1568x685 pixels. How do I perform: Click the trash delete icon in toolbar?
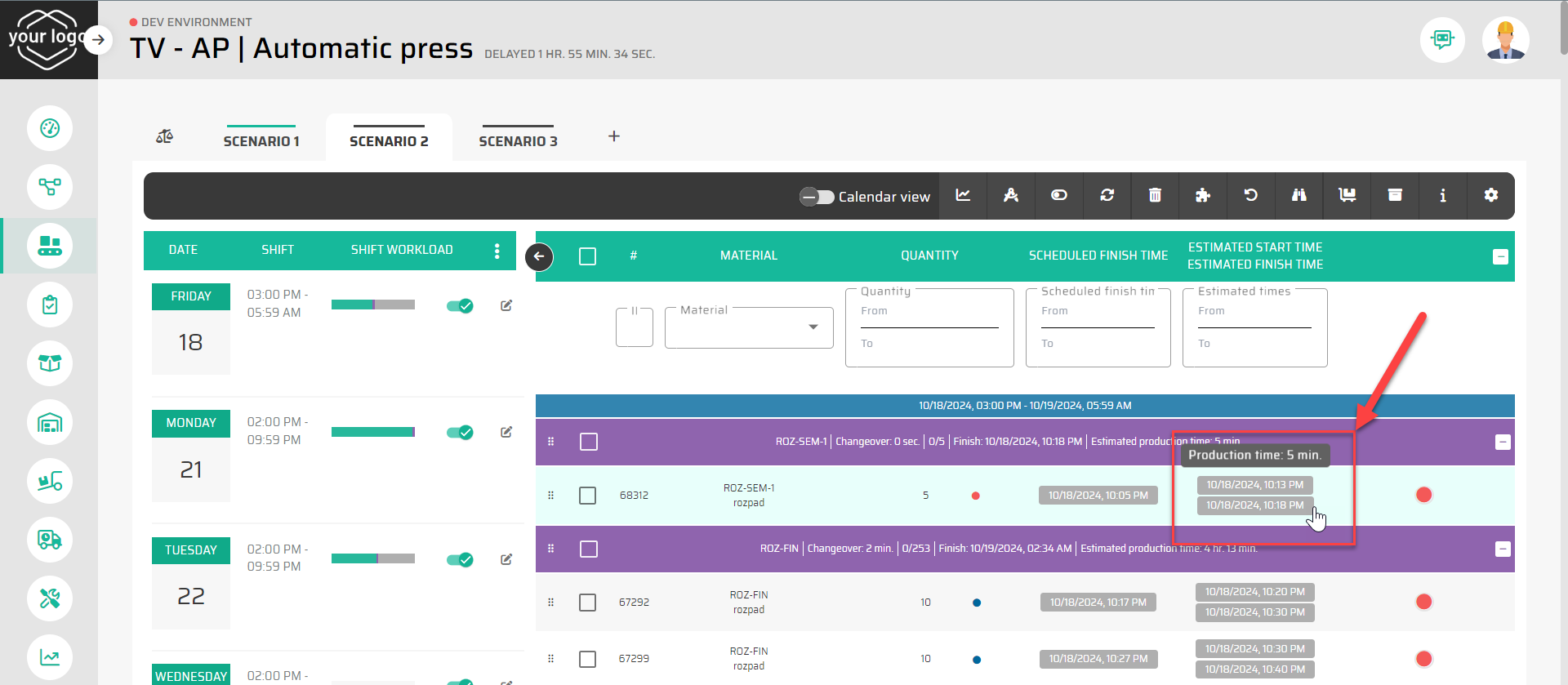pyautogui.click(x=1155, y=196)
